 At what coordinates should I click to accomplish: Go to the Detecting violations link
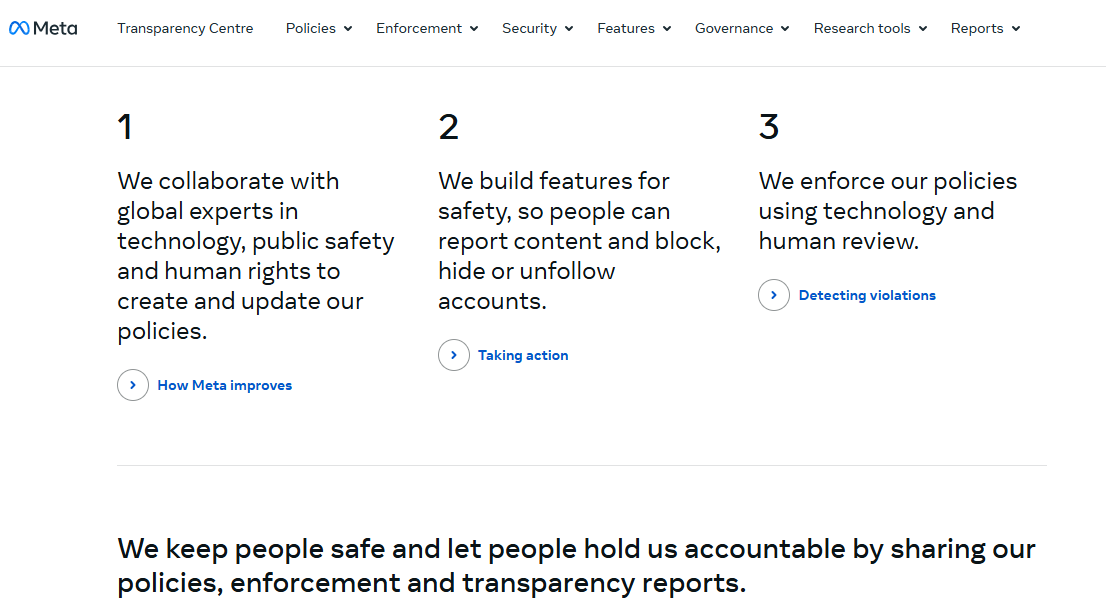867,295
